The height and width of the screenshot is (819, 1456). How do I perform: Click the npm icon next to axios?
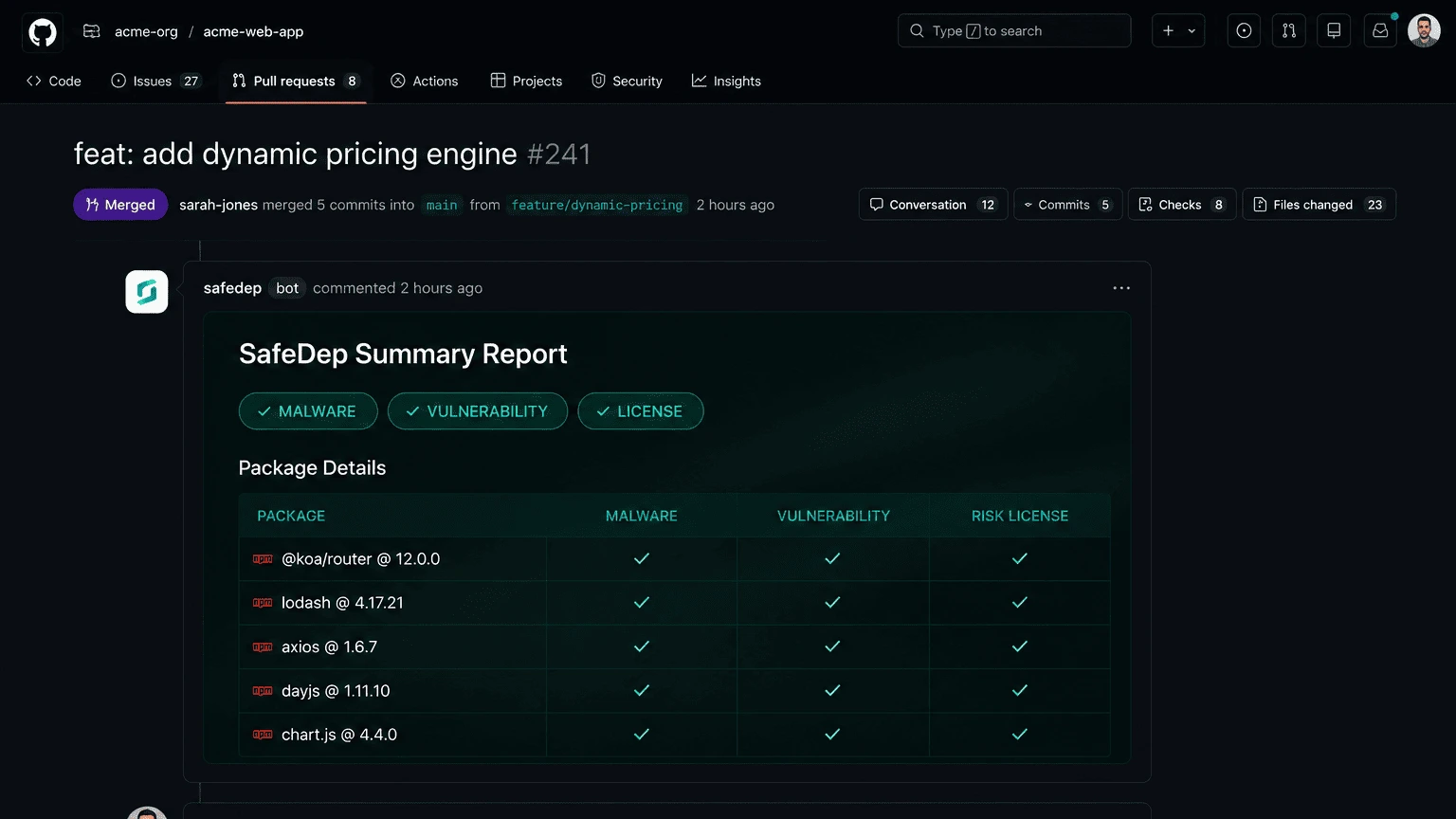[x=263, y=647]
